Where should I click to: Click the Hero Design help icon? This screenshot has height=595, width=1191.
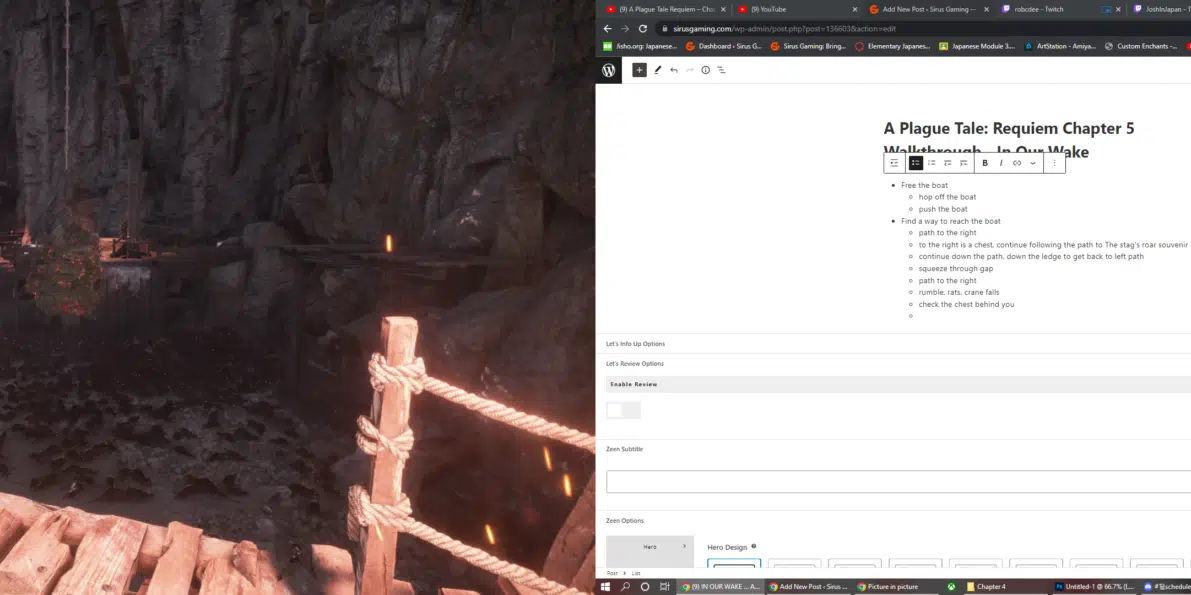coord(754,546)
